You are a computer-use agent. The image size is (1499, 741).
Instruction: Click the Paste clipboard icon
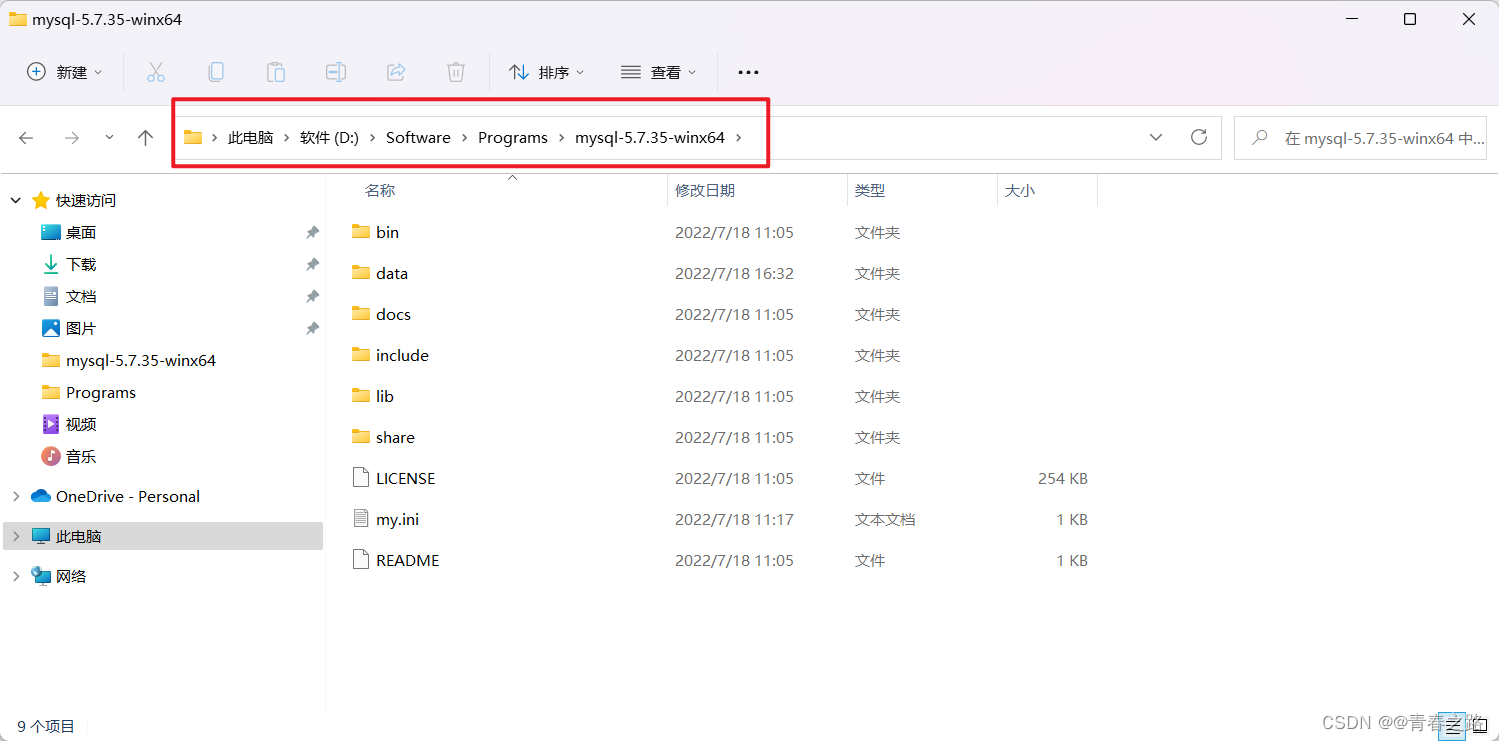tap(276, 72)
